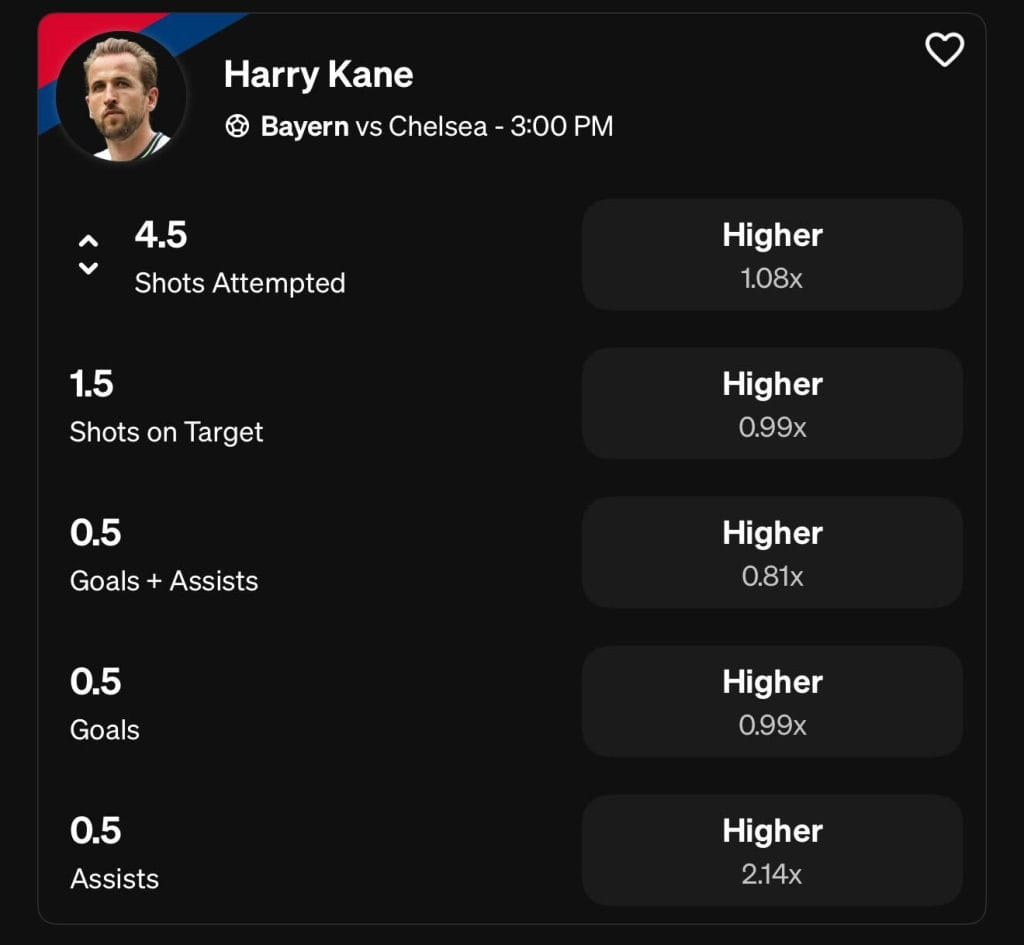Click the Shots on Target label
This screenshot has height=945, width=1024.
click(167, 432)
